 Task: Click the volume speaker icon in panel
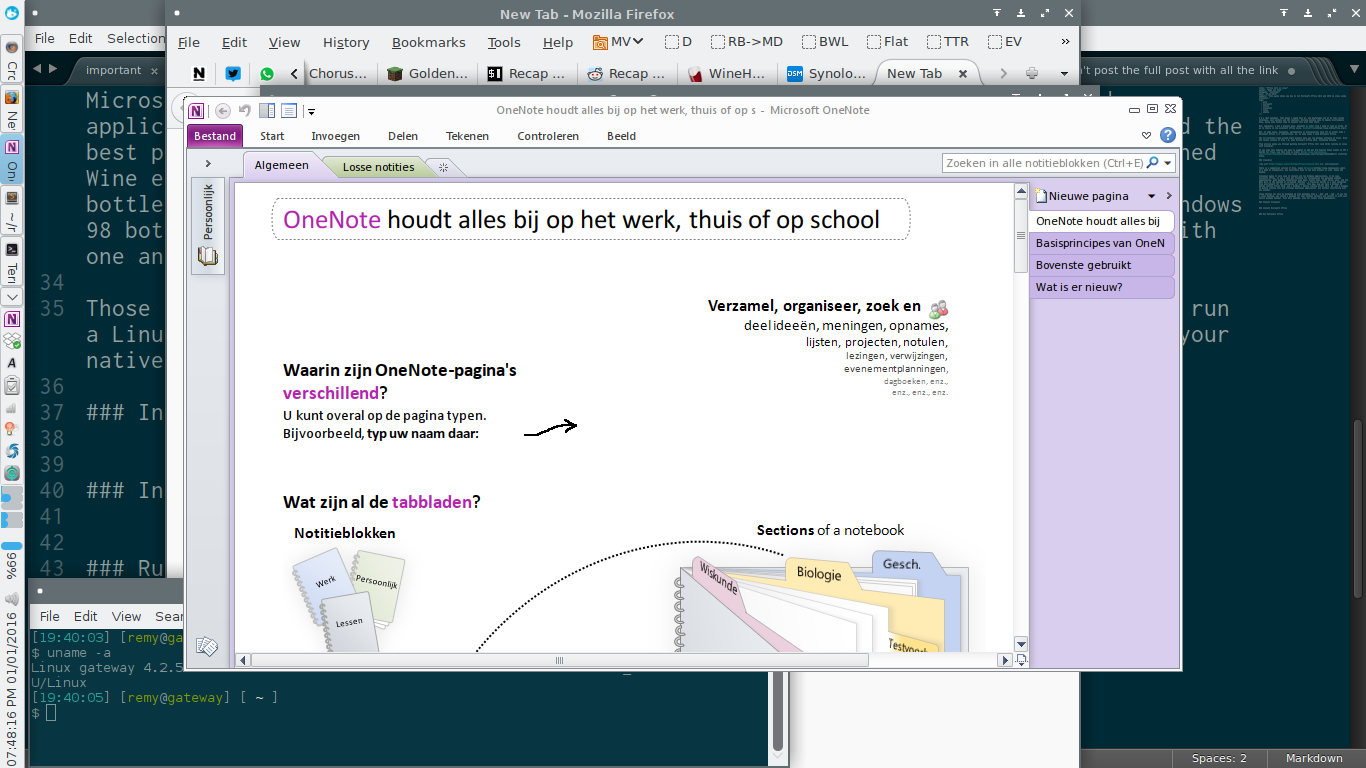12,599
